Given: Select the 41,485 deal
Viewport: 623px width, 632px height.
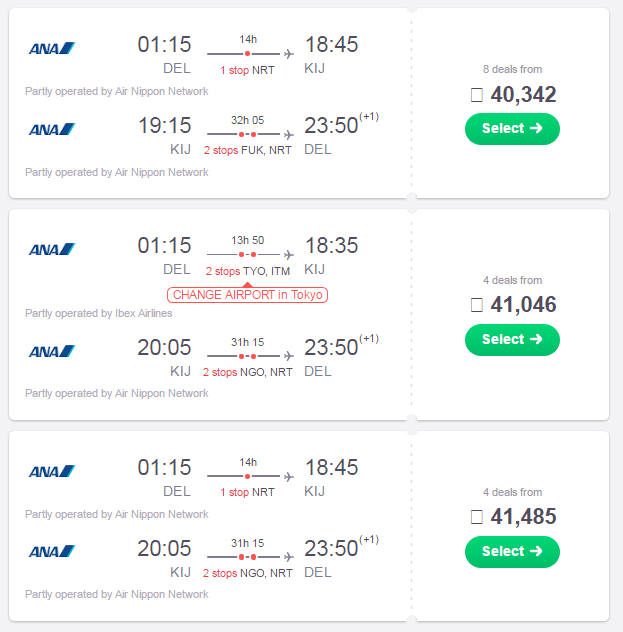Looking at the screenshot, I should (x=512, y=551).
